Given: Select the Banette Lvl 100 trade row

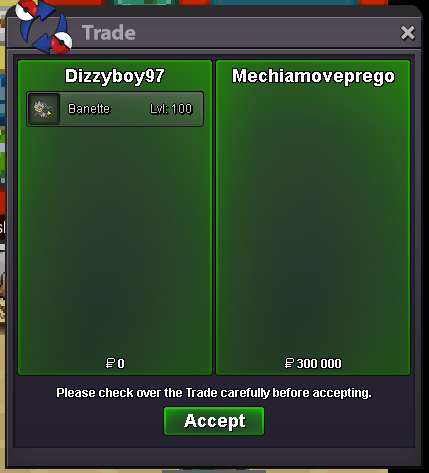Looking at the screenshot, I should click(x=115, y=109).
